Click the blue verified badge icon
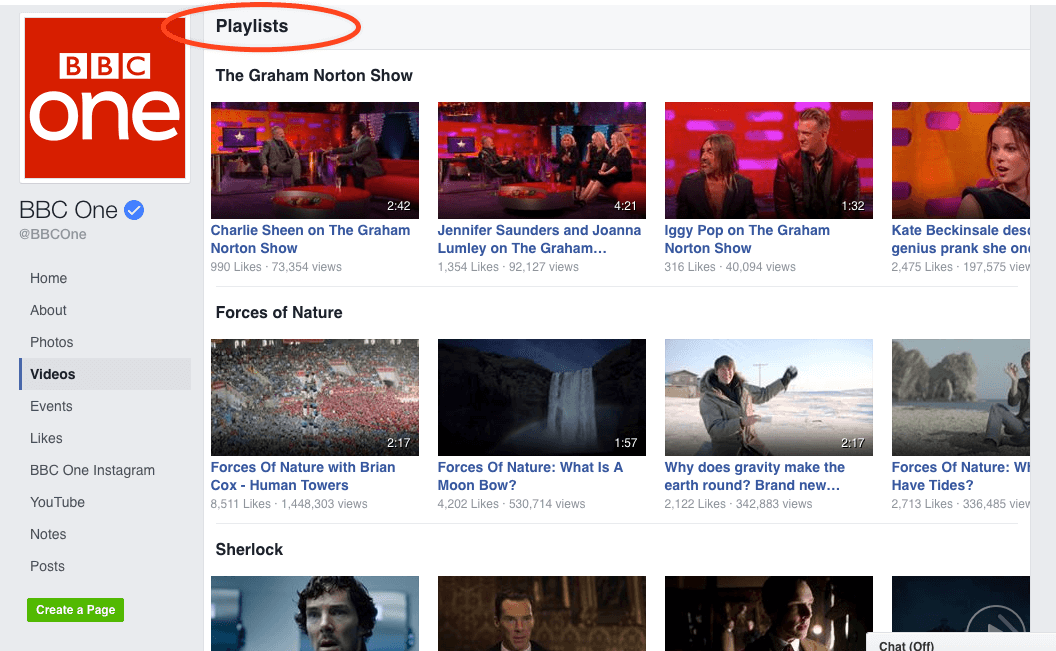Viewport: 1056px width, 651px height. [x=134, y=210]
